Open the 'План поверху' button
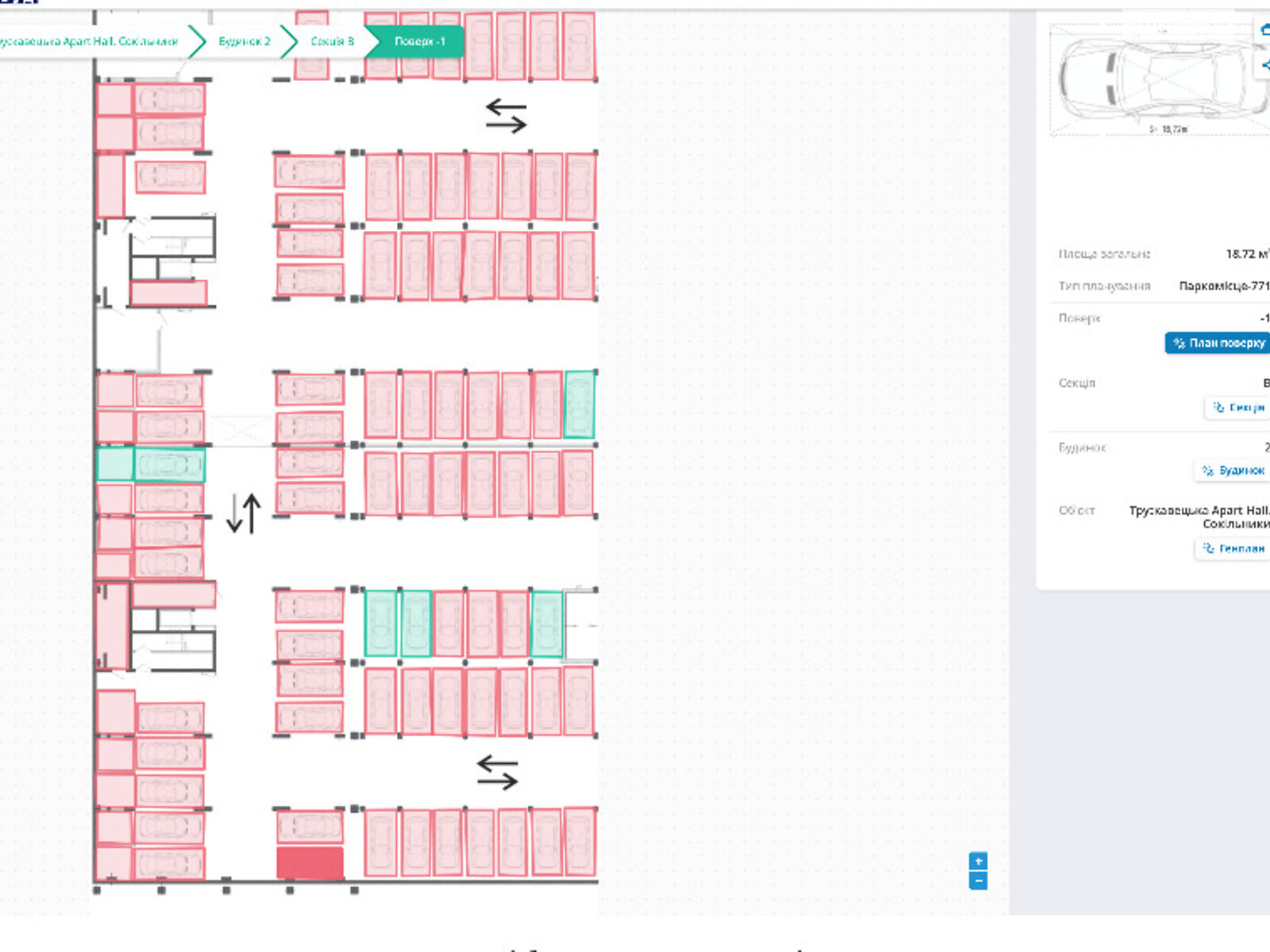This screenshot has width=1270, height=952. 1218,343
